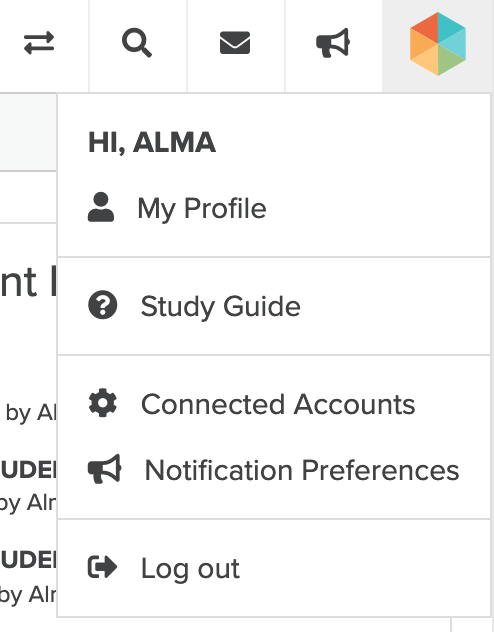Click the person icon beside My Profile
The width and height of the screenshot is (494, 632).
pos(101,207)
